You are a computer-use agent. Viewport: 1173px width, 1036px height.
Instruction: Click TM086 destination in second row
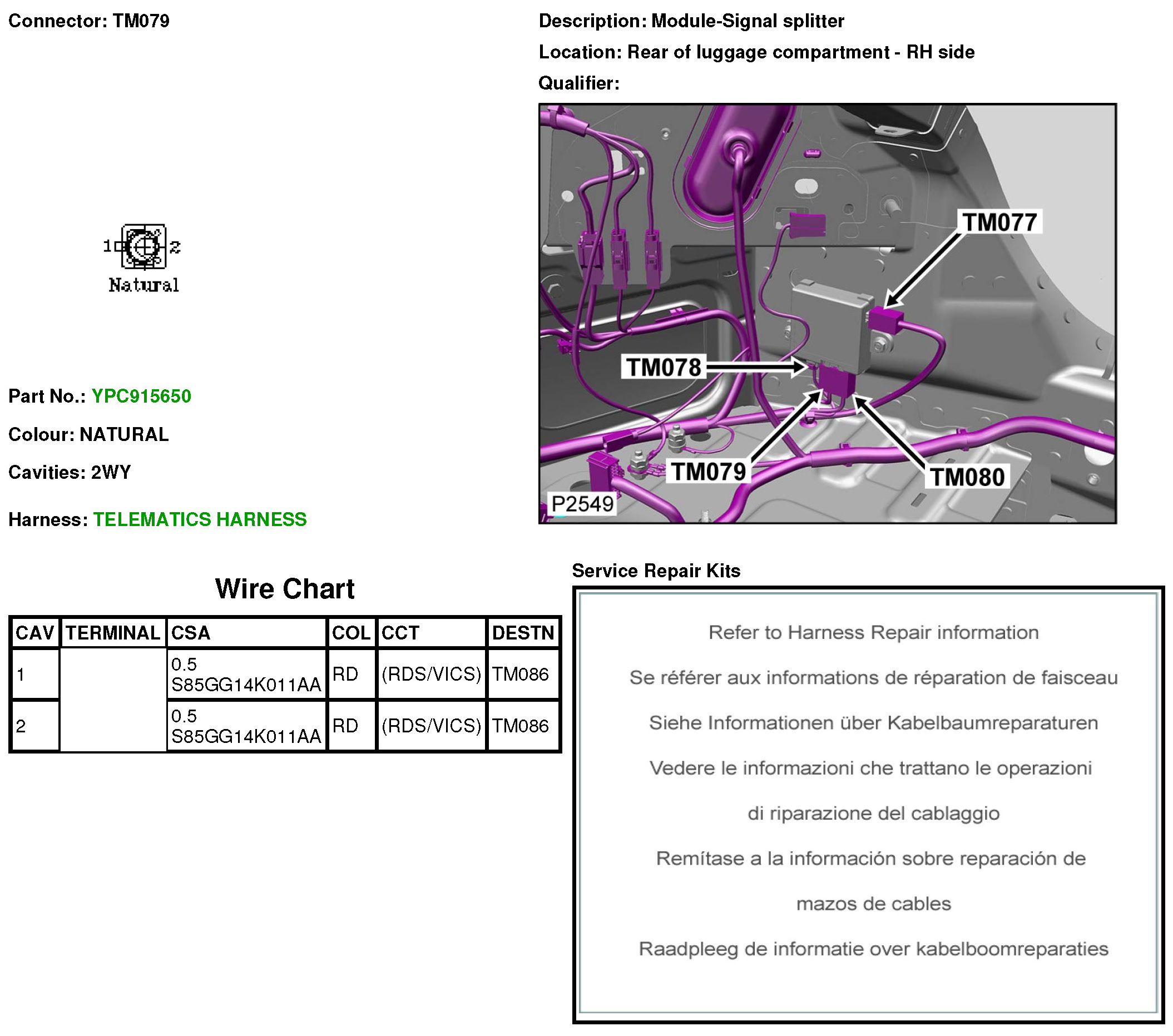(x=521, y=726)
